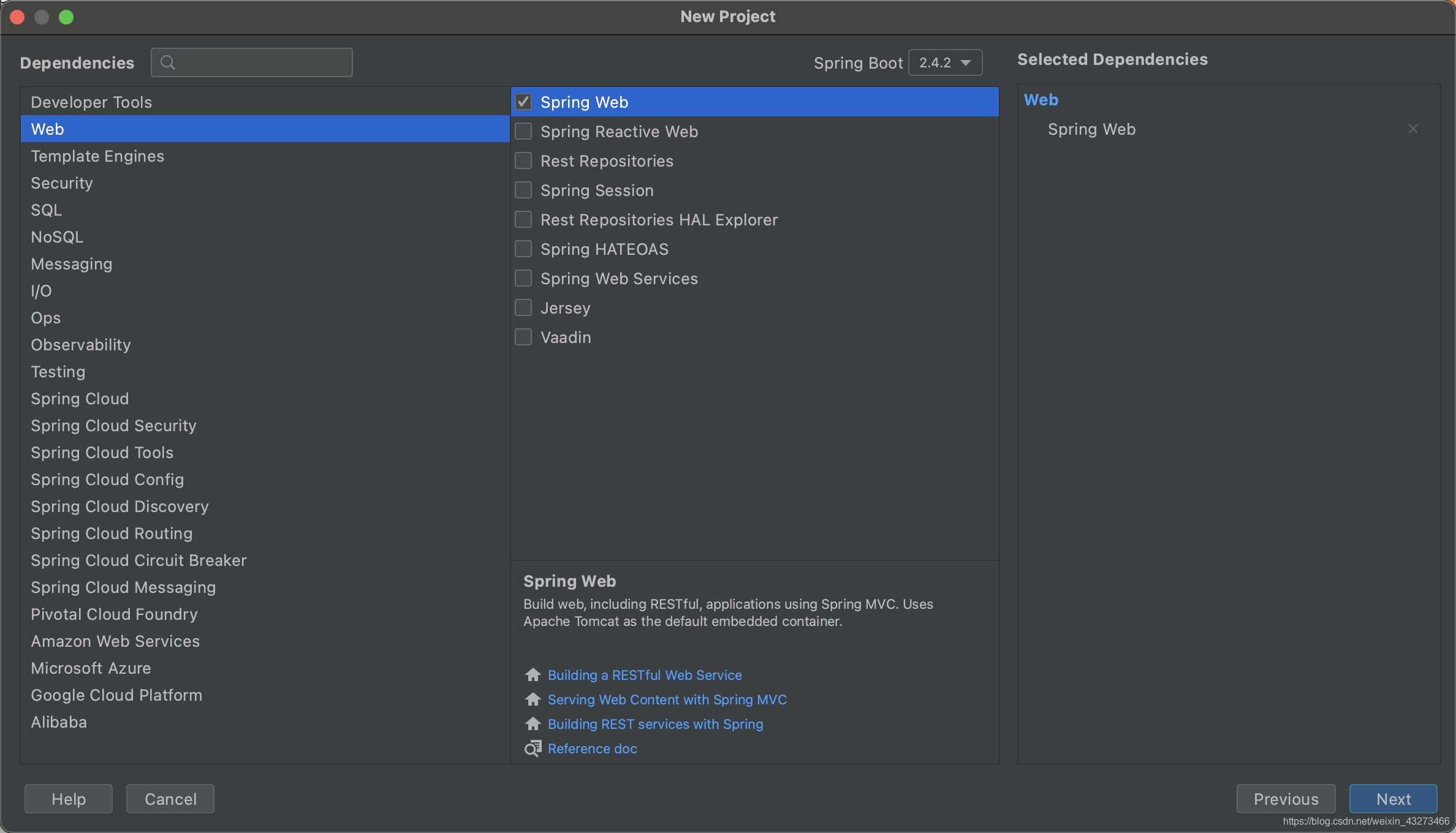Uncheck the Spring Web checkbox
This screenshot has width=1456, height=833.
tap(523, 102)
